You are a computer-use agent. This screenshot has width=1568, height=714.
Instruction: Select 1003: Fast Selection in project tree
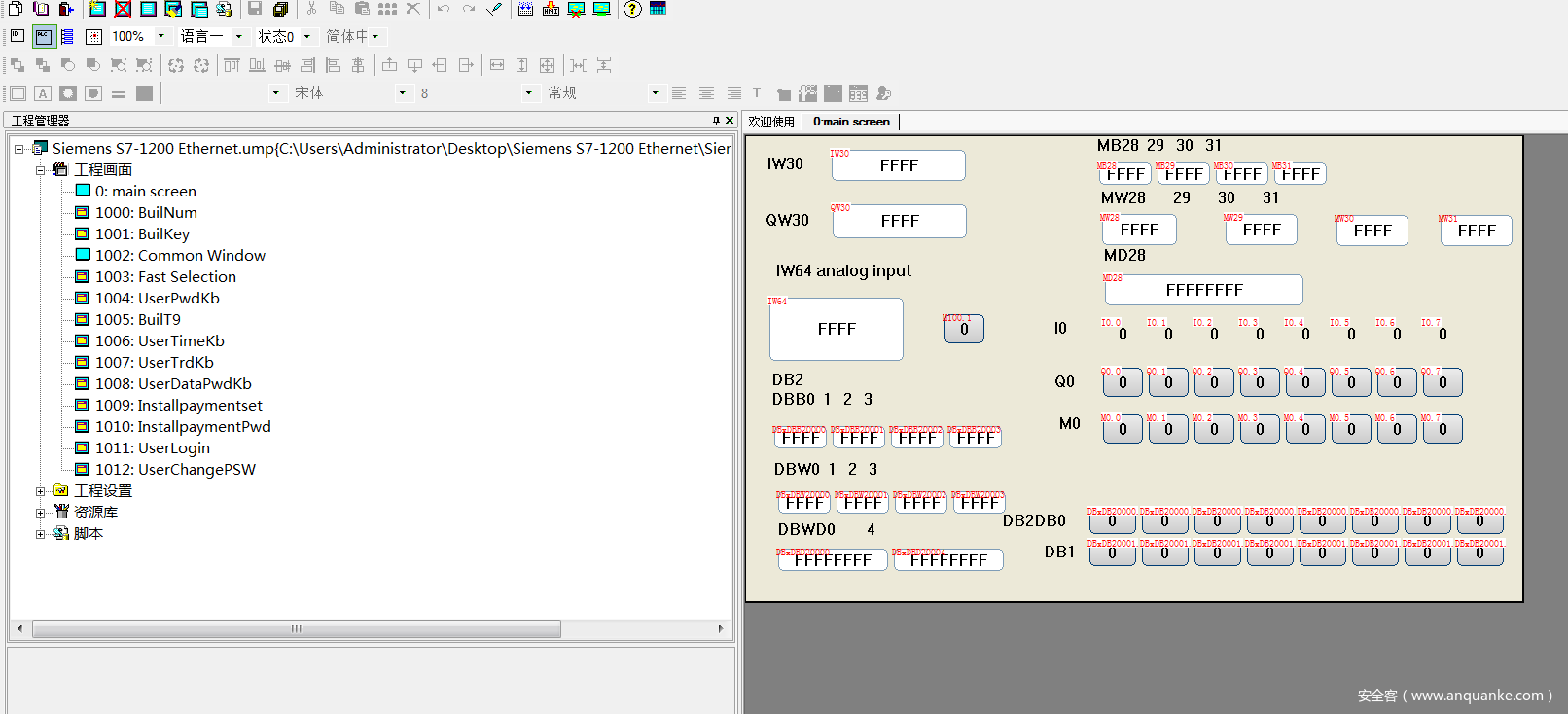pos(165,277)
